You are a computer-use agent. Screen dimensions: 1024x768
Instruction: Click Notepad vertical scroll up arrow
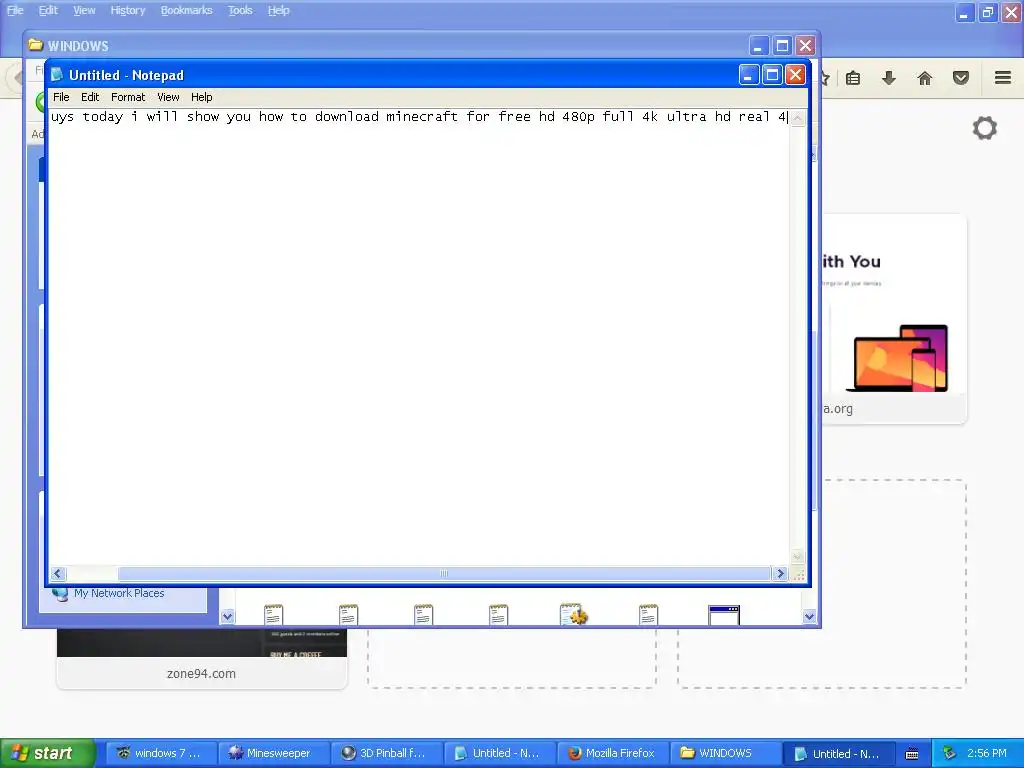(x=797, y=118)
